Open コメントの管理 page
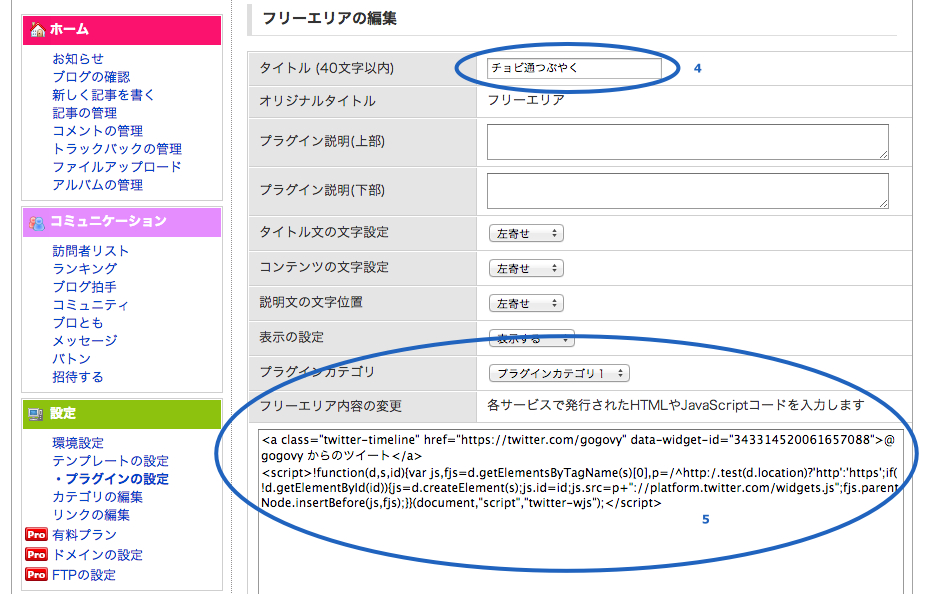 tap(97, 131)
